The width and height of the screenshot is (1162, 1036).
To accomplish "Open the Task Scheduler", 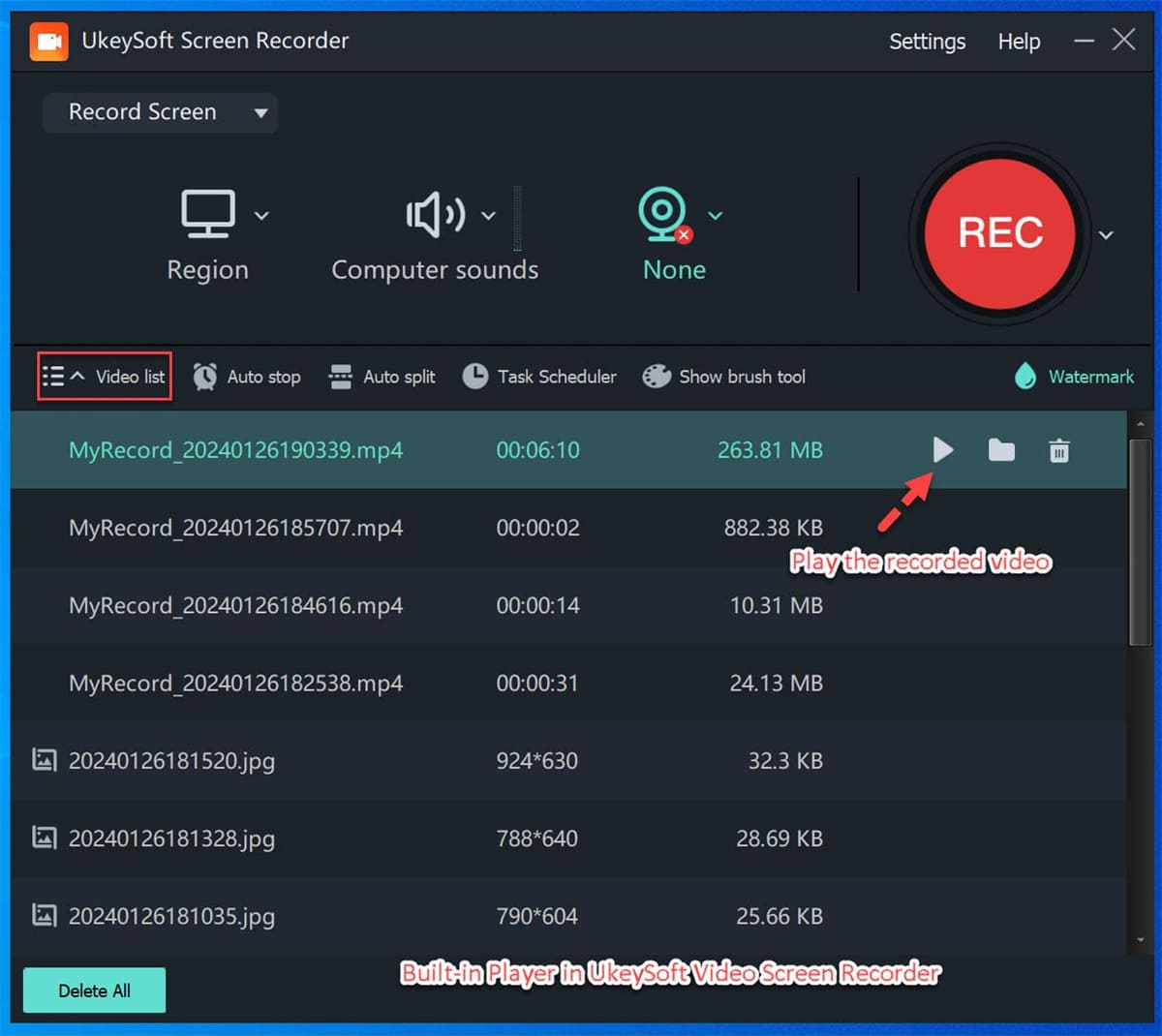I will (539, 377).
